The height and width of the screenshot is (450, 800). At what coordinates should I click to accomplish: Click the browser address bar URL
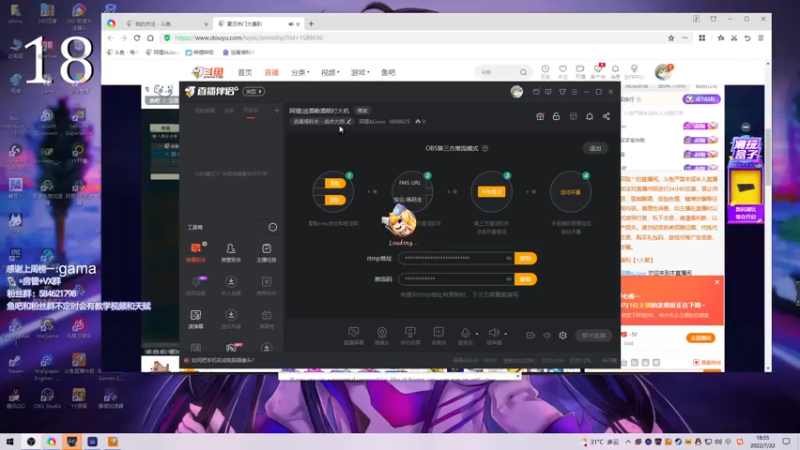point(248,38)
